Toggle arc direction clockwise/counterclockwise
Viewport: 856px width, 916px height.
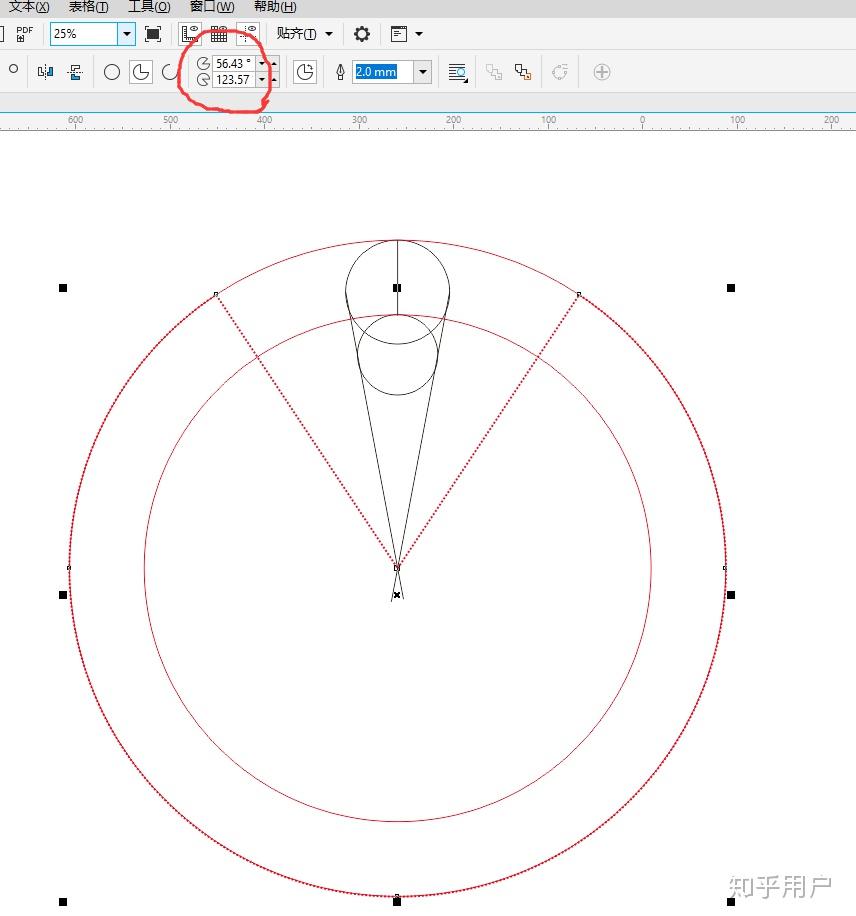(x=305, y=71)
